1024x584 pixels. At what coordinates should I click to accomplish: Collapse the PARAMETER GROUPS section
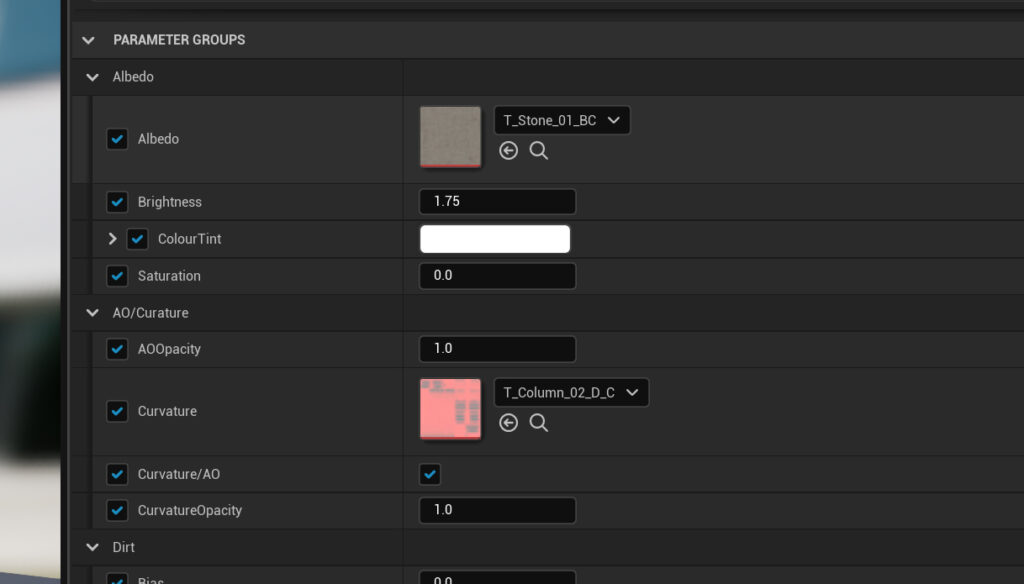[x=88, y=41]
